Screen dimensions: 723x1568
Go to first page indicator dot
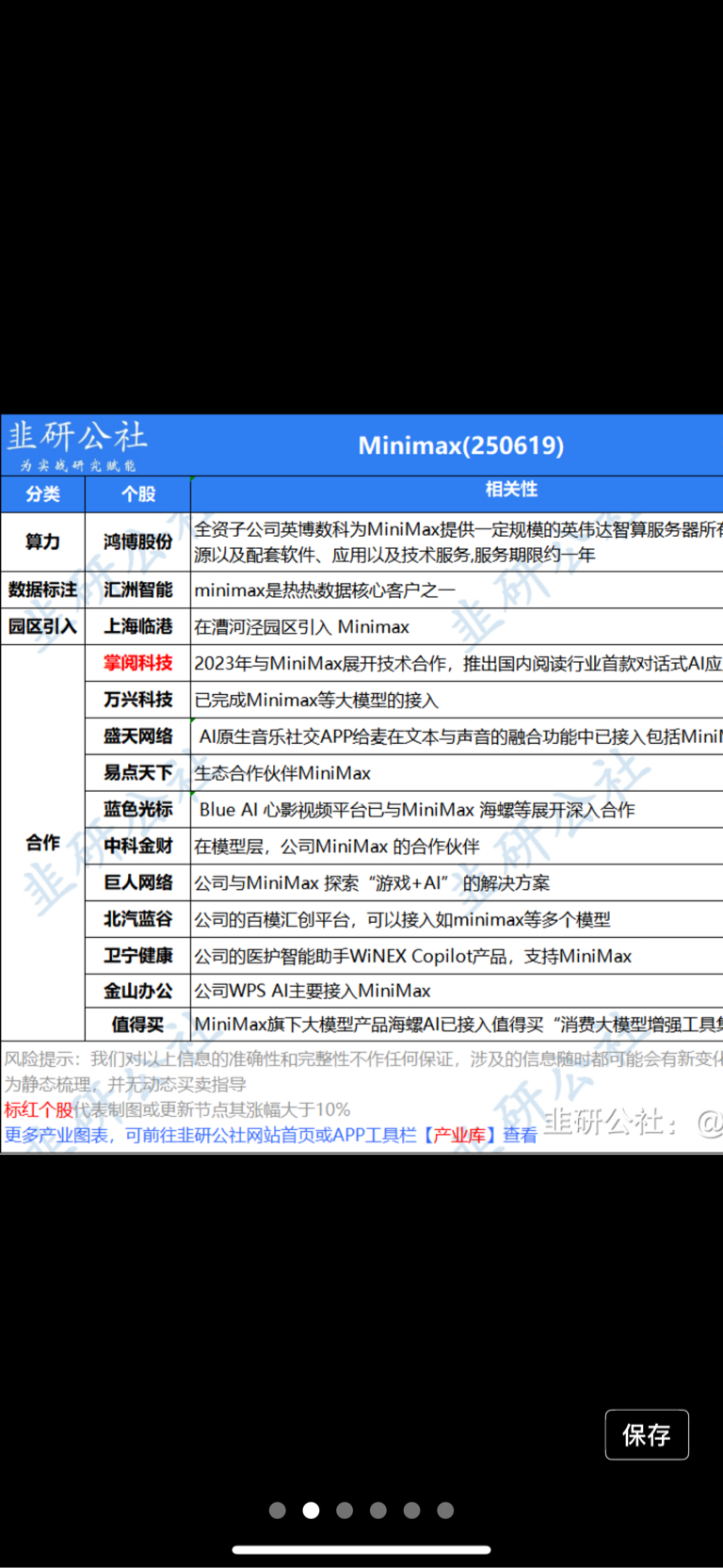(277, 1511)
